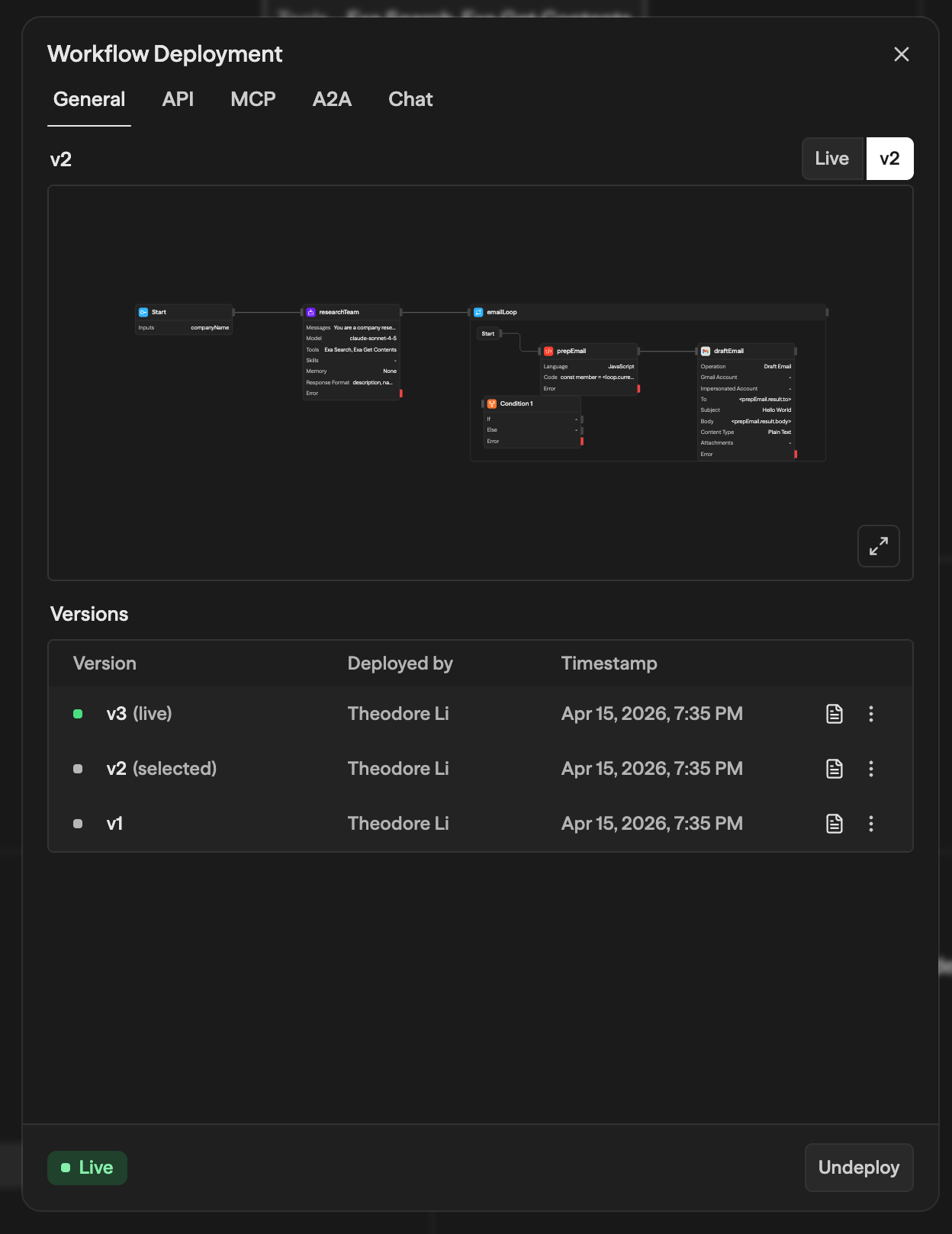Viewport: 952px width, 1234px height.
Task: Click the gray status dot for v1
Action: 78,824
